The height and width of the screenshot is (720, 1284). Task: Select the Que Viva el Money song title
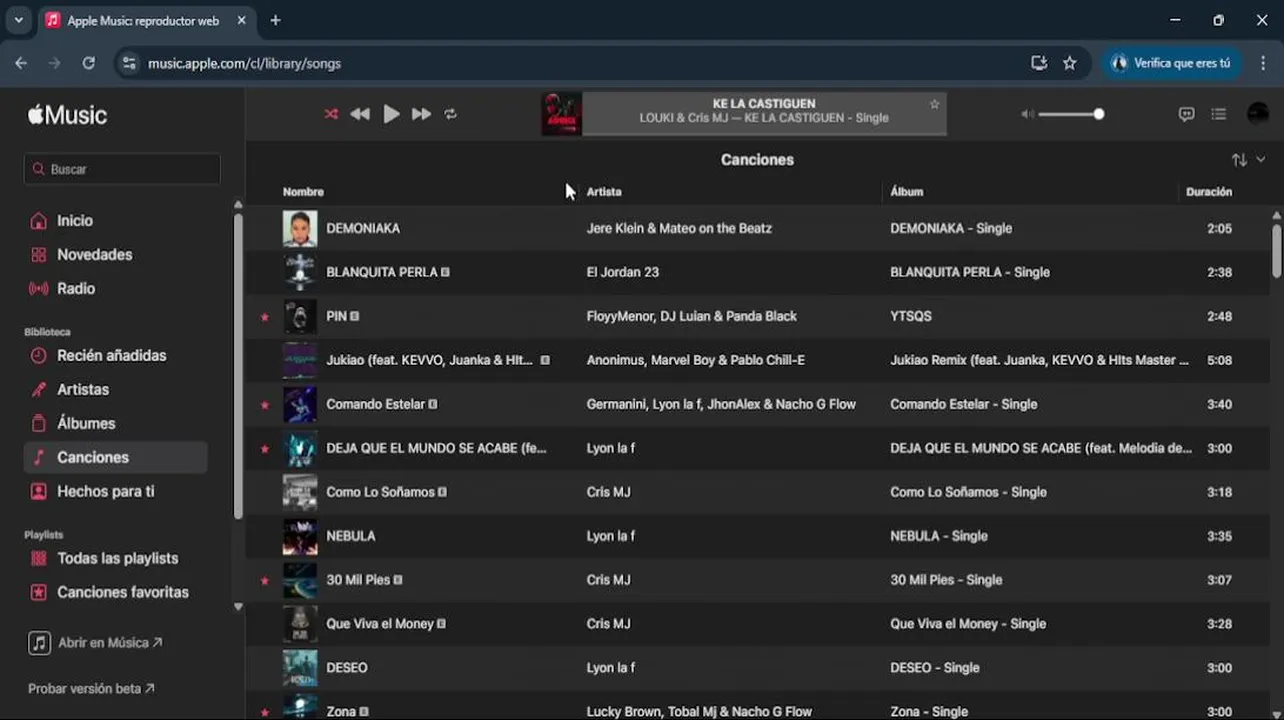(380, 624)
